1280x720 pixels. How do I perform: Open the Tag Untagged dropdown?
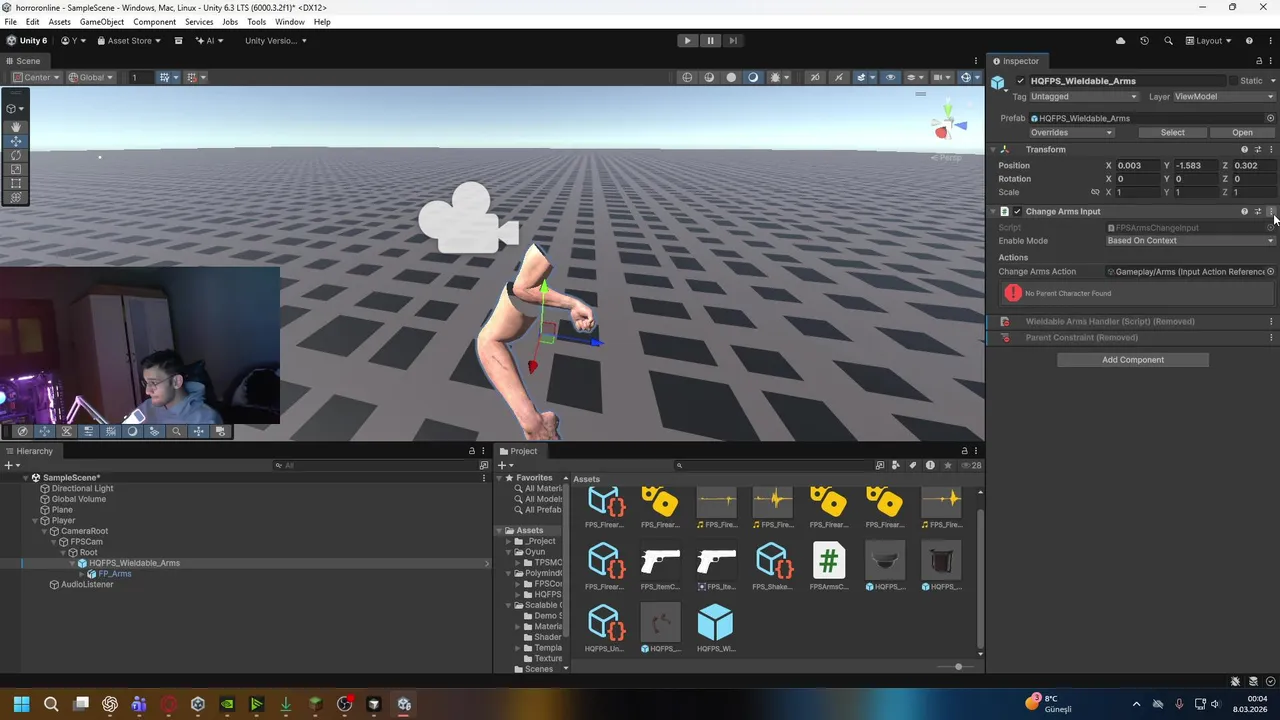pos(1084,97)
